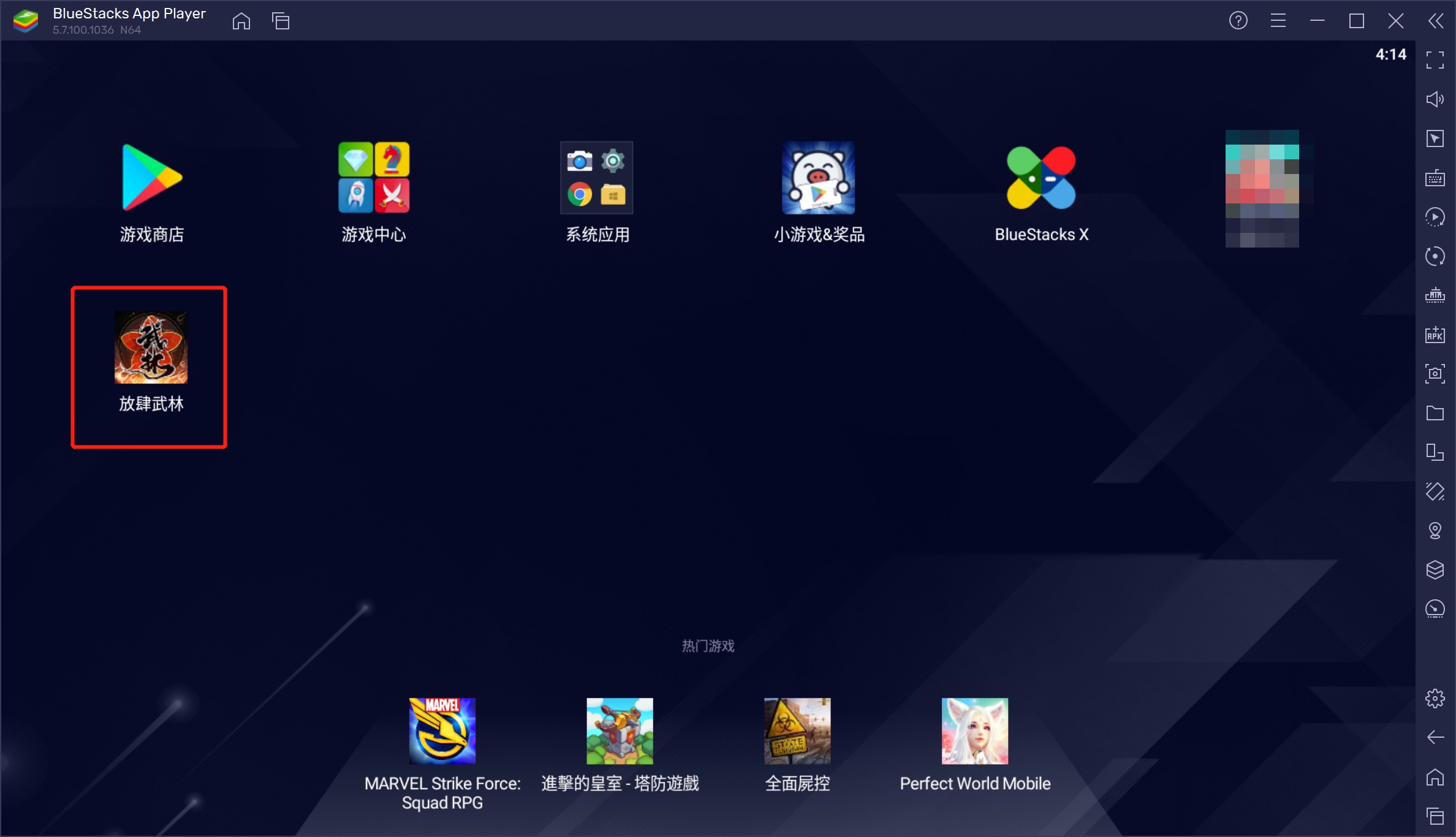This screenshot has width=1456, height=837.
Task: Open multi-instance manager layers icon
Action: 1435,570
